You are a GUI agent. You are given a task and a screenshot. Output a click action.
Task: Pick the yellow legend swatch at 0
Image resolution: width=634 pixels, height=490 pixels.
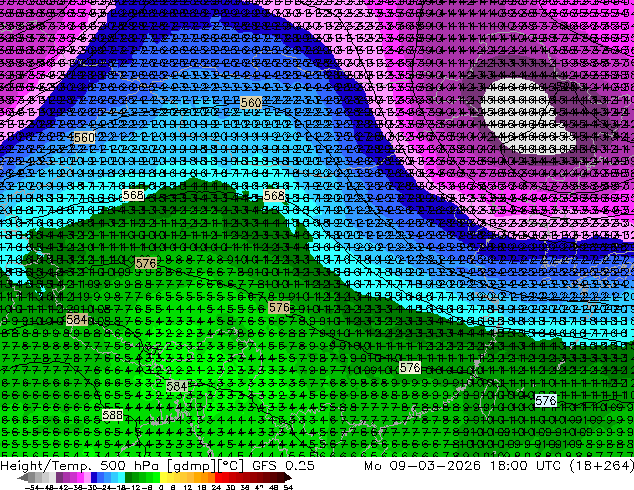click(164, 477)
